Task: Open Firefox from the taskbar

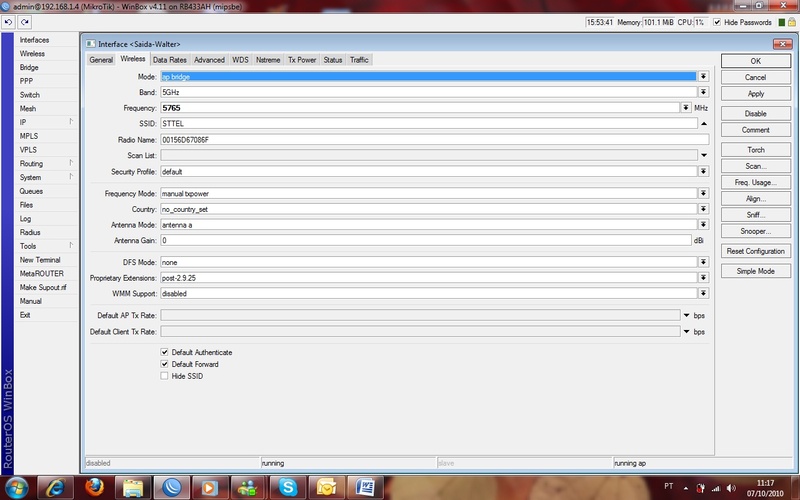Action: click(94, 488)
